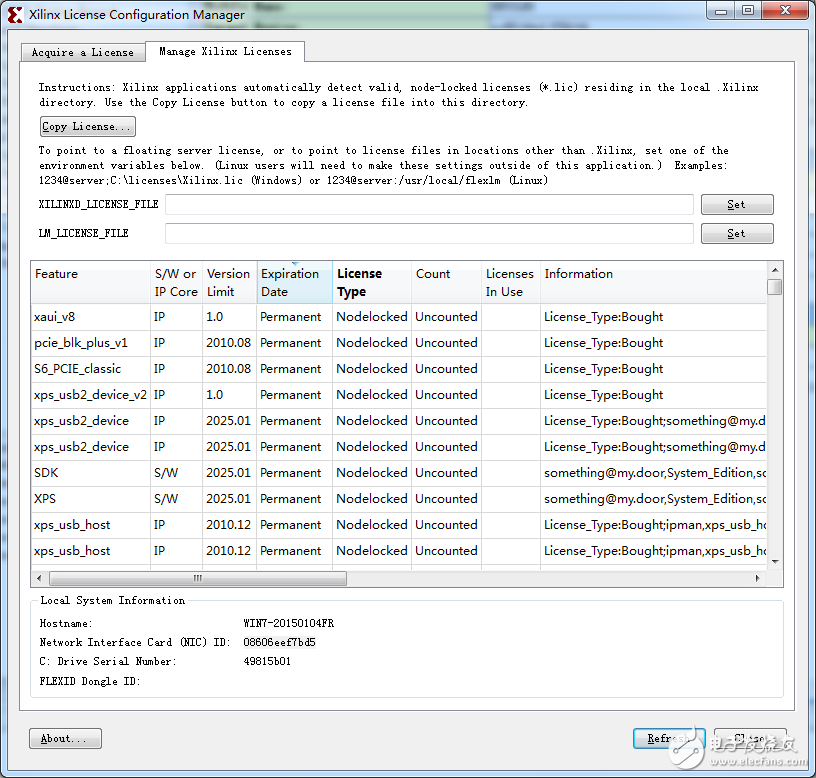This screenshot has width=816, height=778.
Task: Open the About dialog
Action: tap(65, 738)
